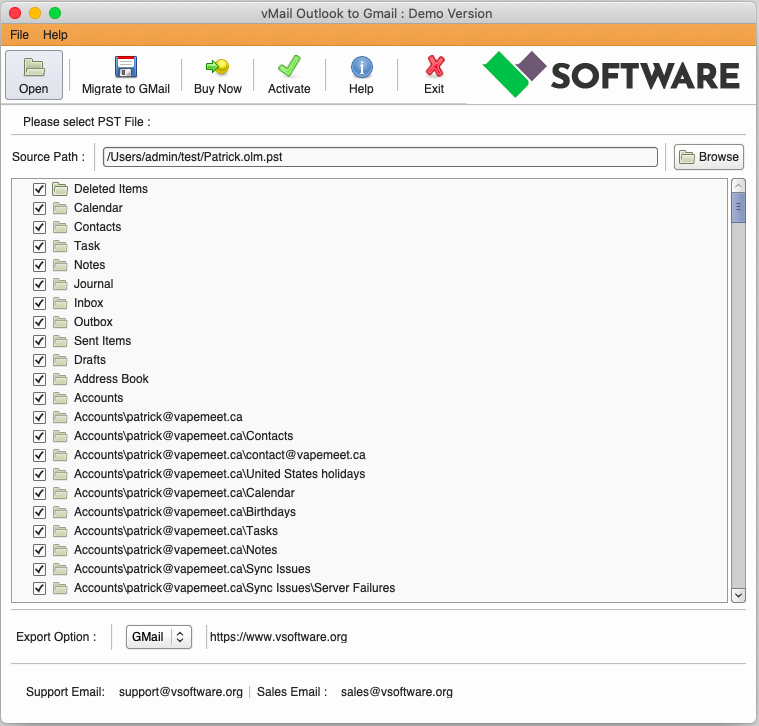Image resolution: width=759 pixels, height=726 pixels.
Task: Click the Exit red X icon
Action: [x=434, y=67]
